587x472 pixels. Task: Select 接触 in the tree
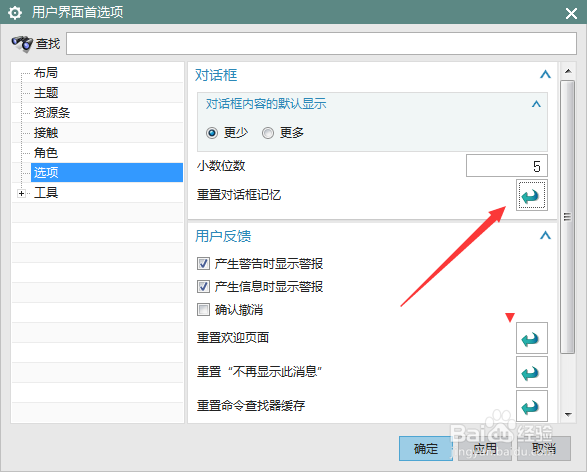point(46,133)
